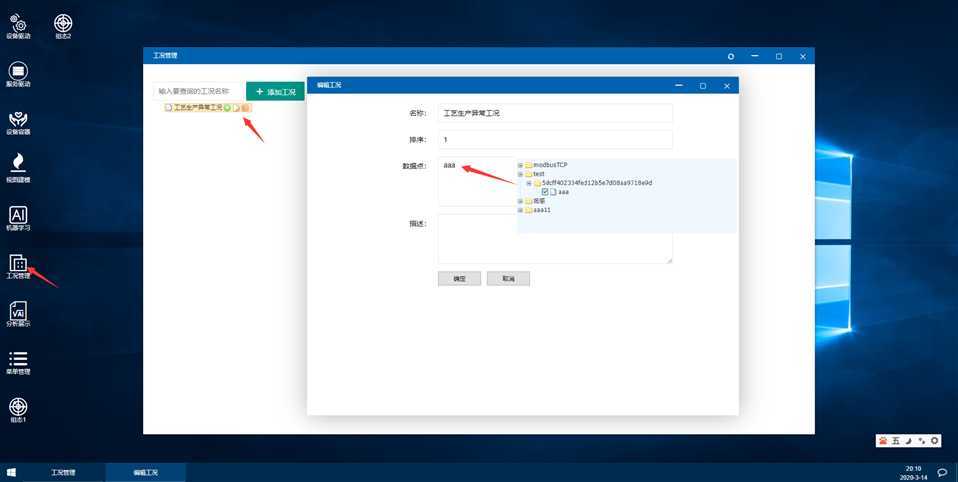Click the 排序 field containing 1
Screen dimensions: 958x482
555,139
